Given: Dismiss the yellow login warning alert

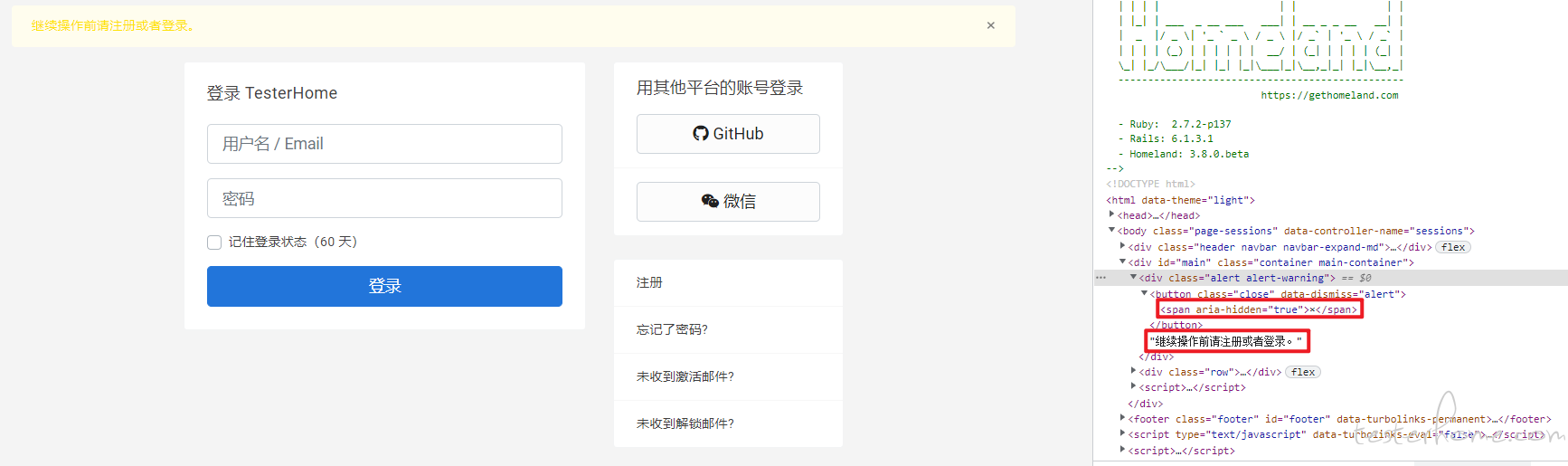Looking at the screenshot, I should (x=991, y=25).
